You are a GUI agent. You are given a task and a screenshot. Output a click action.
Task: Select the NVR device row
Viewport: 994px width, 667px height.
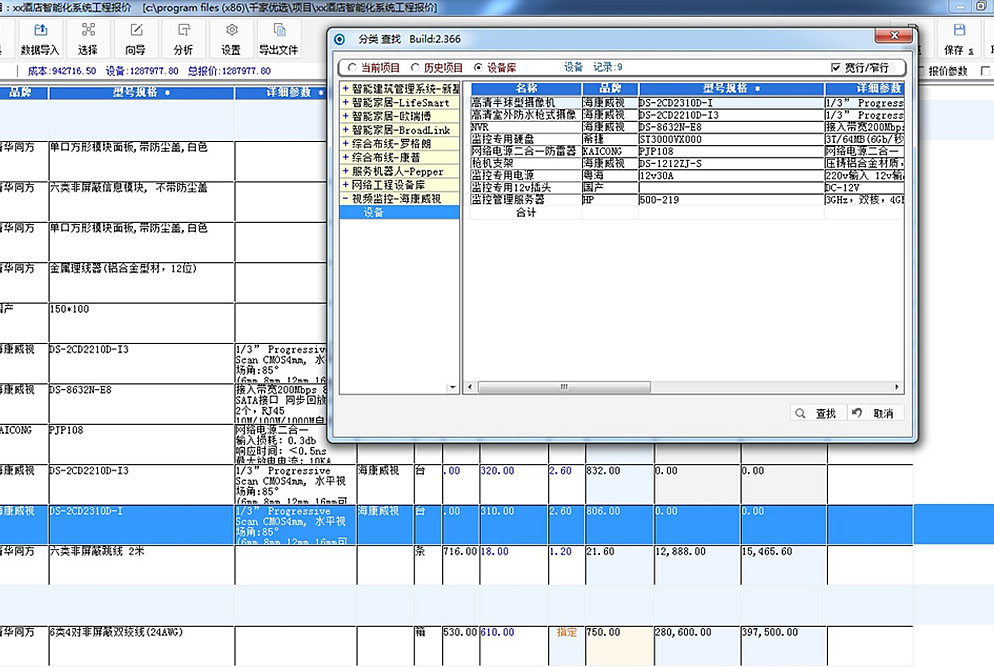[x=687, y=127]
